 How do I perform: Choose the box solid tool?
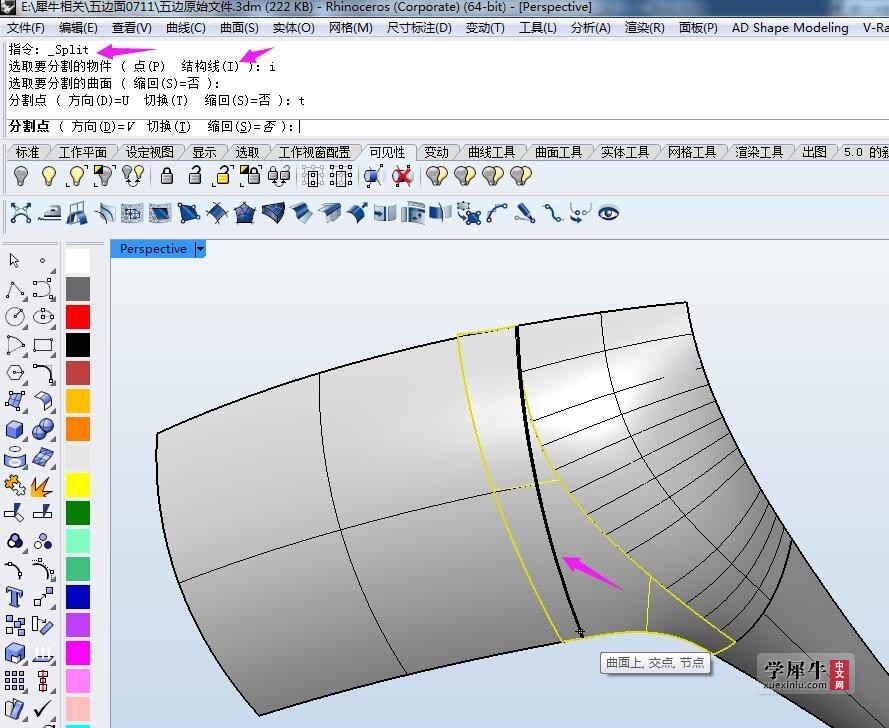15,429
